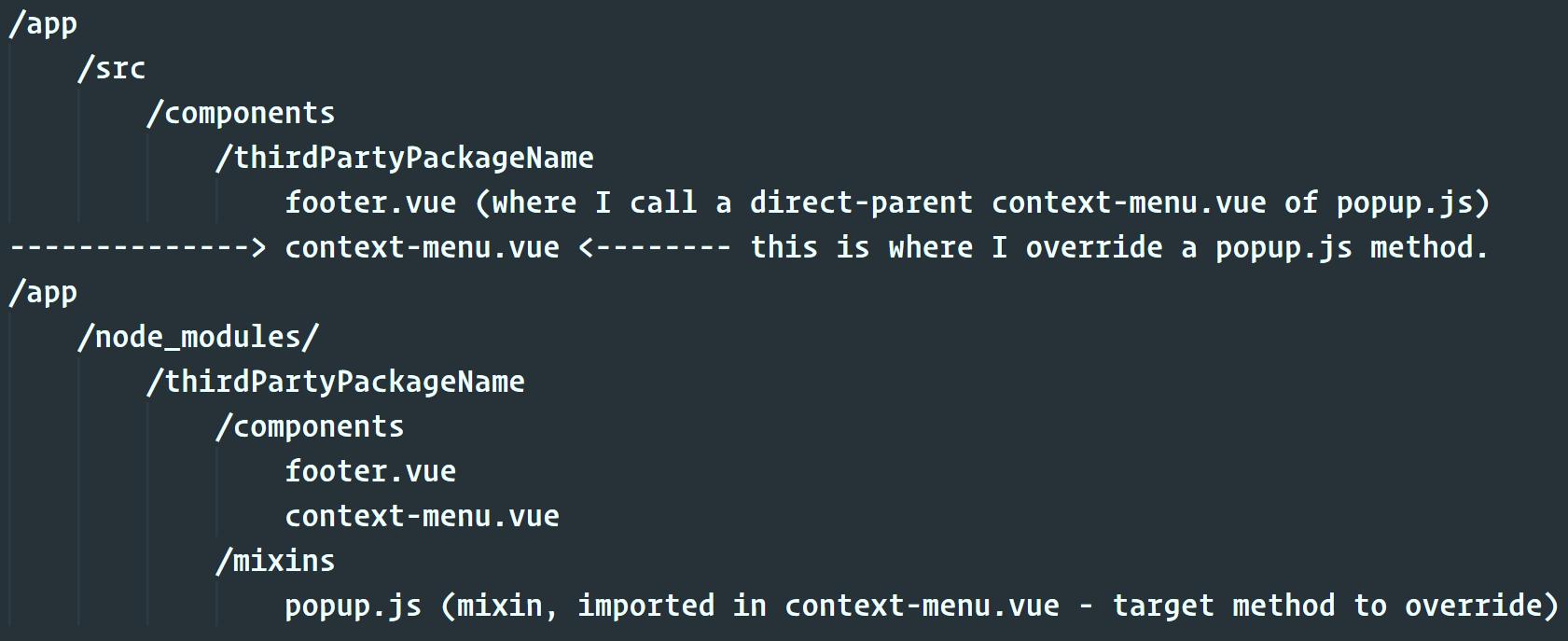This screenshot has height=641, width=1568.
Task: Click footer.vue in the src folder tree
Action: [x=370, y=203]
